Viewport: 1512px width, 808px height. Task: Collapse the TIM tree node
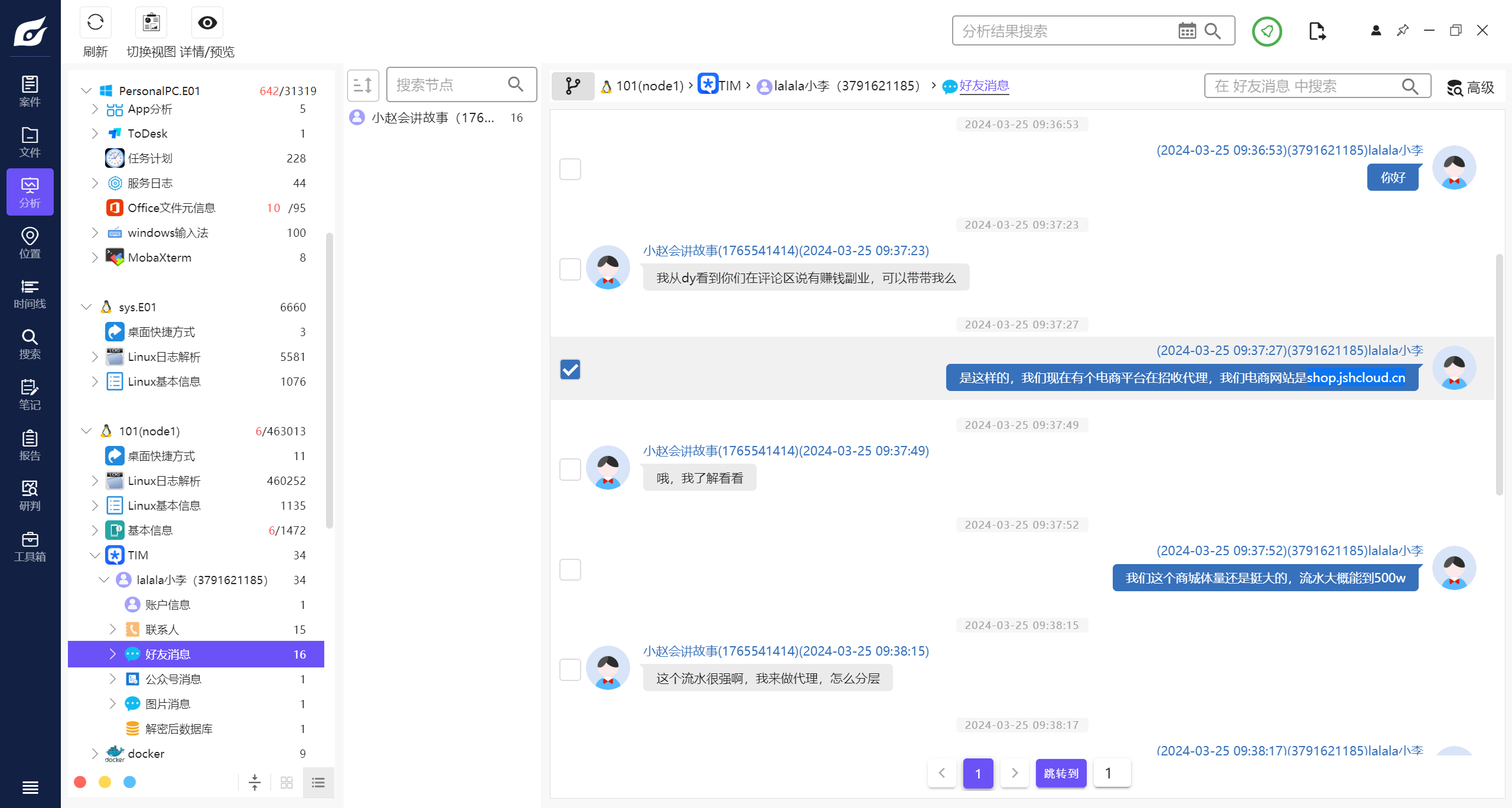[94, 555]
